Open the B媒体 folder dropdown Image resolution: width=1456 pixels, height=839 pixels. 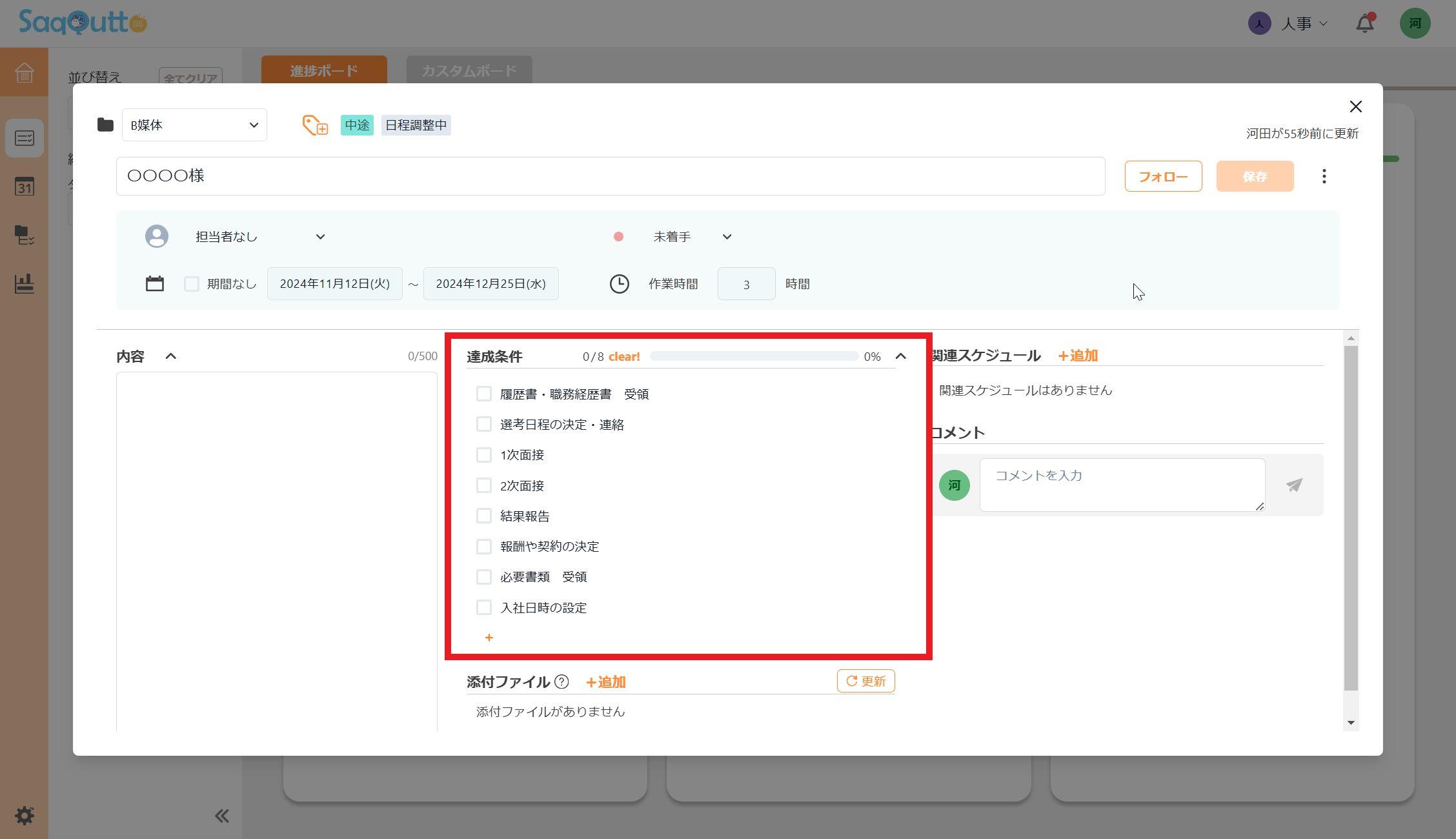tap(194, 125)
